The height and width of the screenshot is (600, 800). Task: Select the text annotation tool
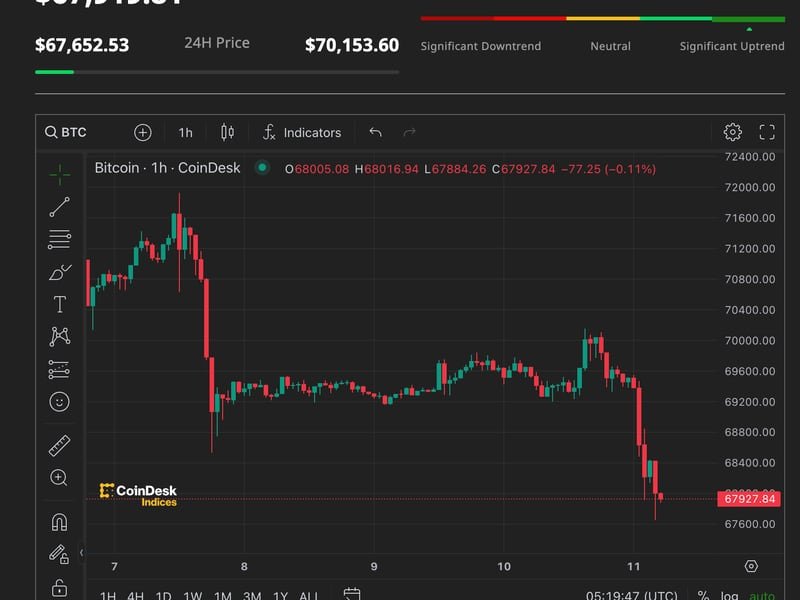pos(59,304)
